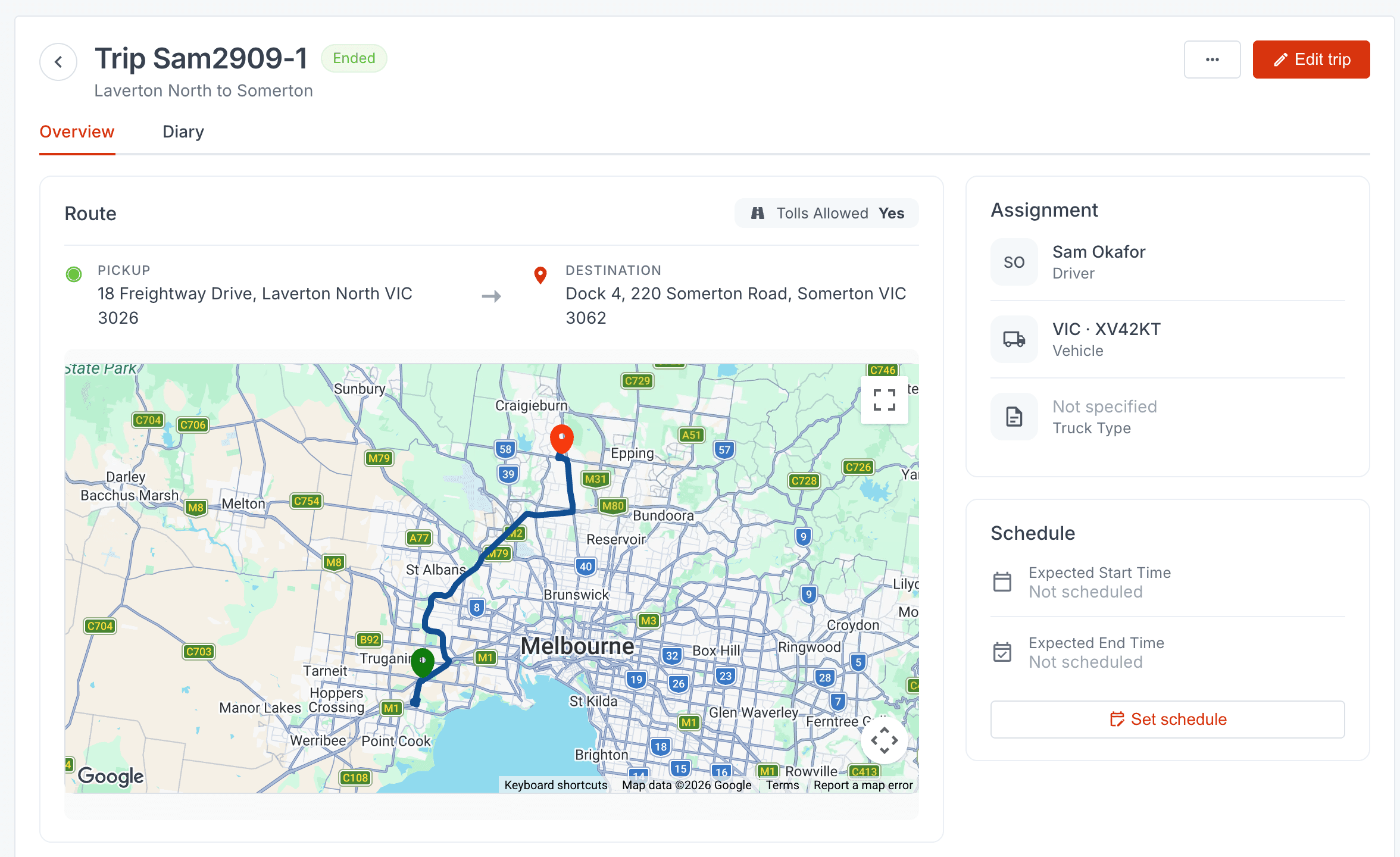Image resolution: width=1400 pixels, height=857 pixels.
Task: Toggle map fullscreen view
Action: [x=884, y=400]
